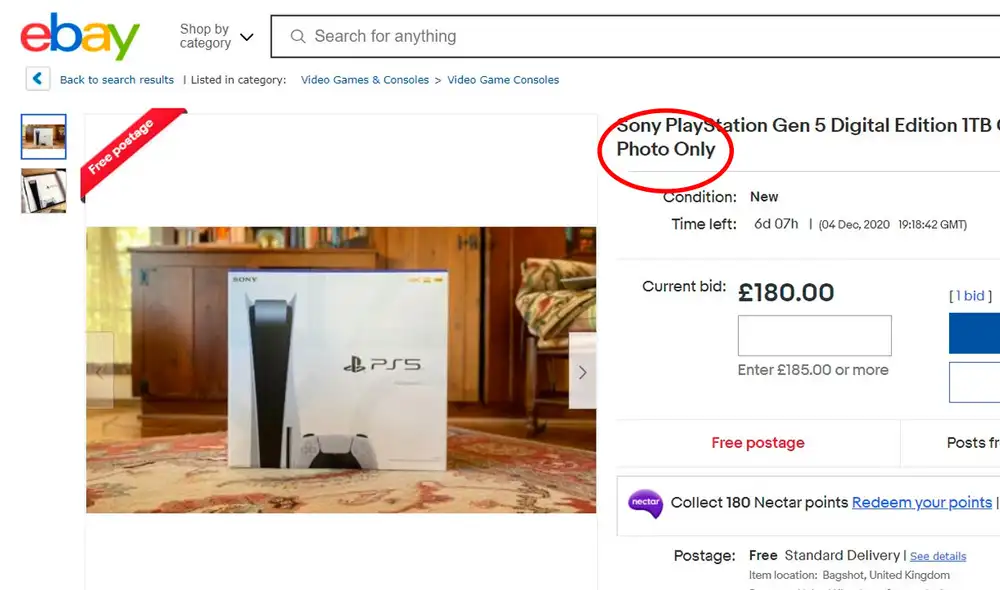Open the Shop by category dropdown

point(217,36)
